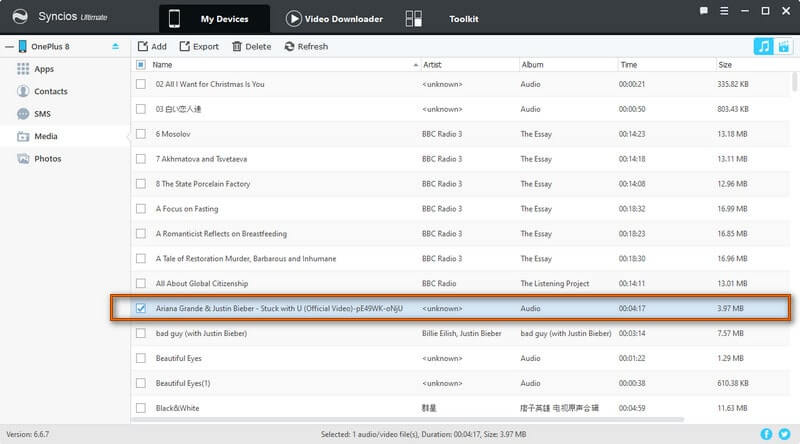Check the Black&White track checkbox
800x444 pixels.
pyautogui.click(x=141, y=408)
